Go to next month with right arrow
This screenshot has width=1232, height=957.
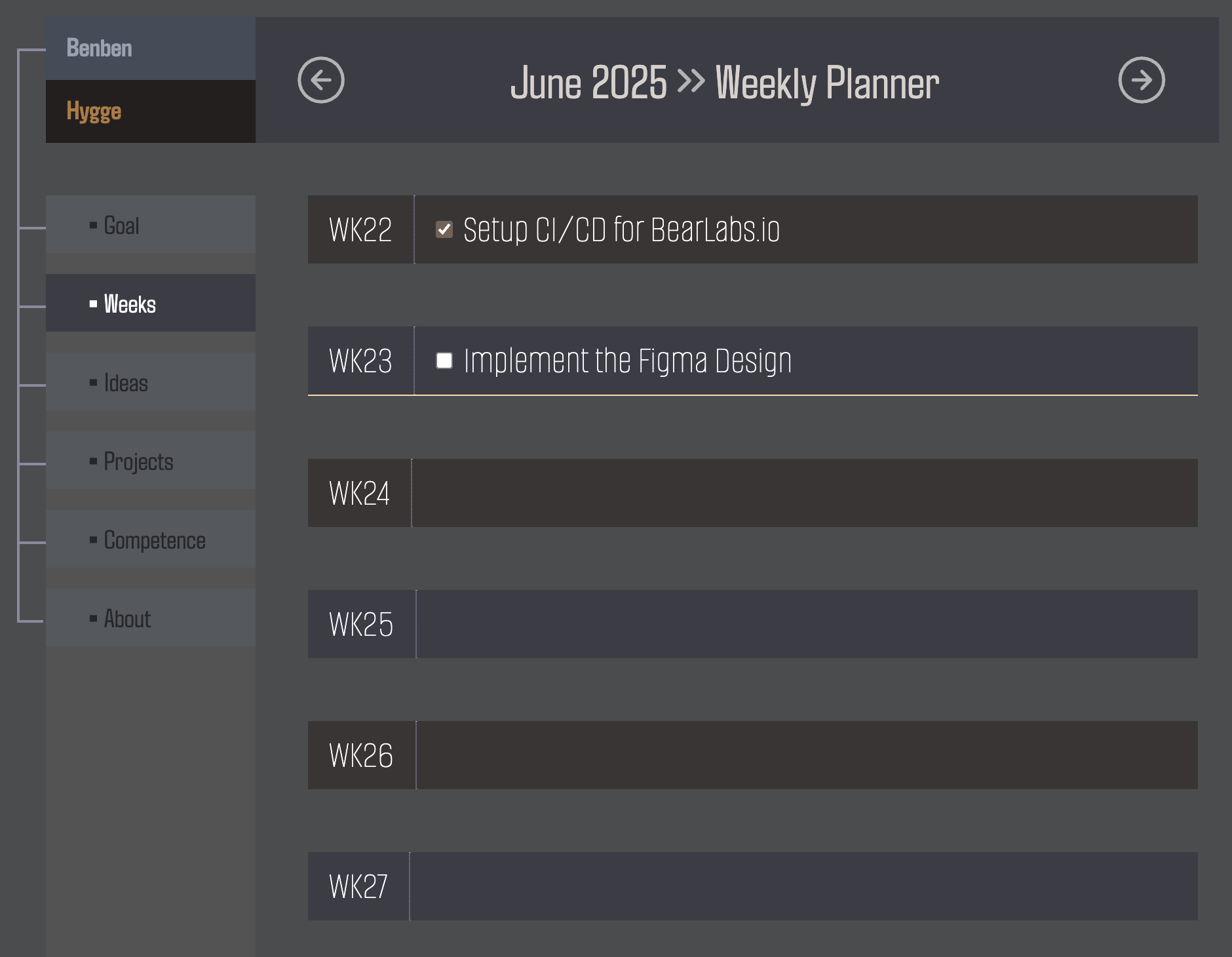point(1141,81)
